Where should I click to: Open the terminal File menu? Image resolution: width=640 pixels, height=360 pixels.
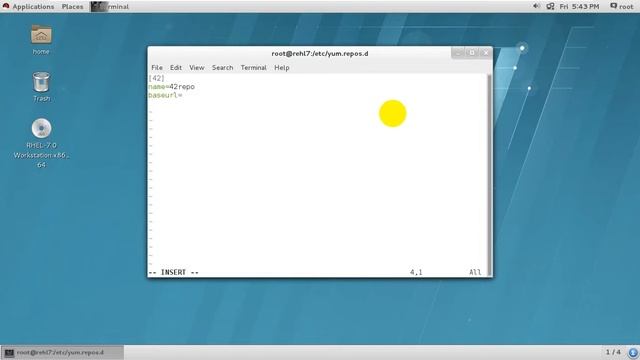point(157,68)
